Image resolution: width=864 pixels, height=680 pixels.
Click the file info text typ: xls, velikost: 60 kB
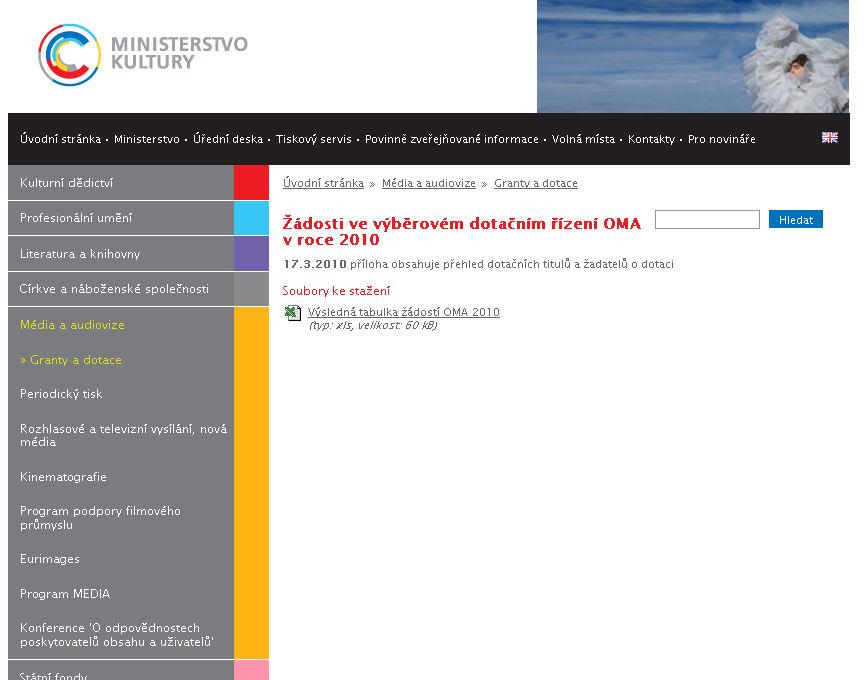pos(373,325)
